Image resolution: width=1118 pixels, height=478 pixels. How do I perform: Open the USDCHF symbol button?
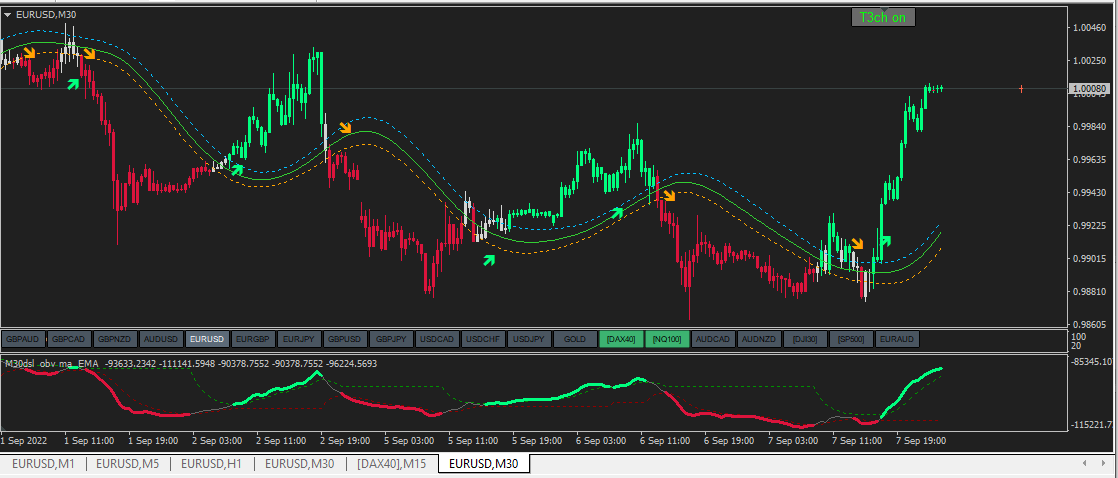[x=483, y=339]
